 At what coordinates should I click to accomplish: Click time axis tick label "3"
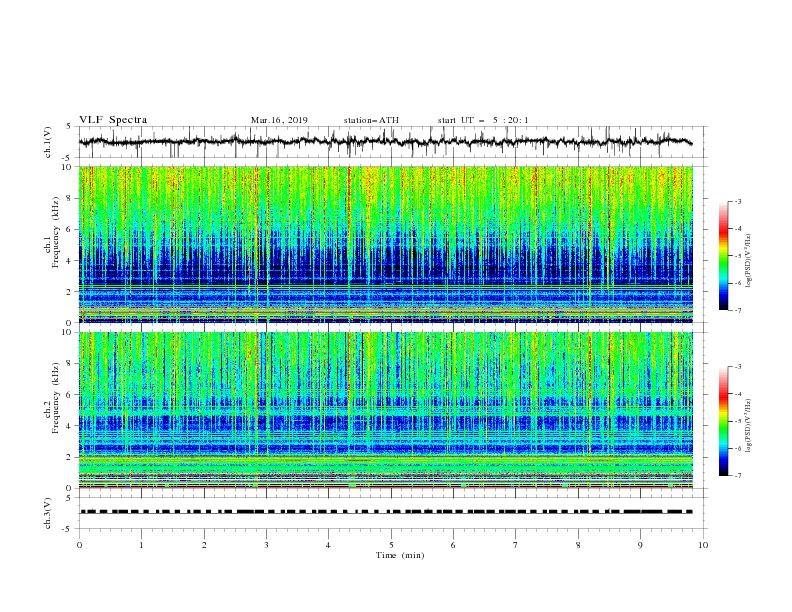[x=266, y=545]
